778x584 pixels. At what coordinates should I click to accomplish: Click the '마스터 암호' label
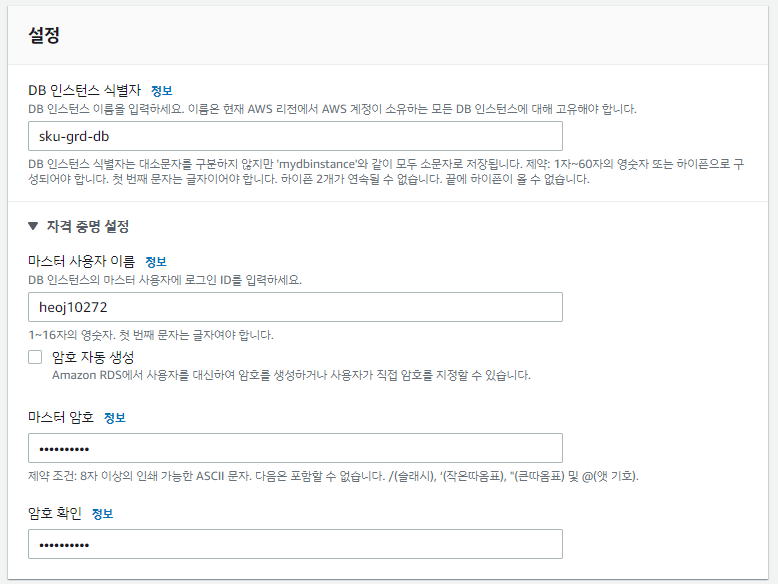click(x=61, y=417)
